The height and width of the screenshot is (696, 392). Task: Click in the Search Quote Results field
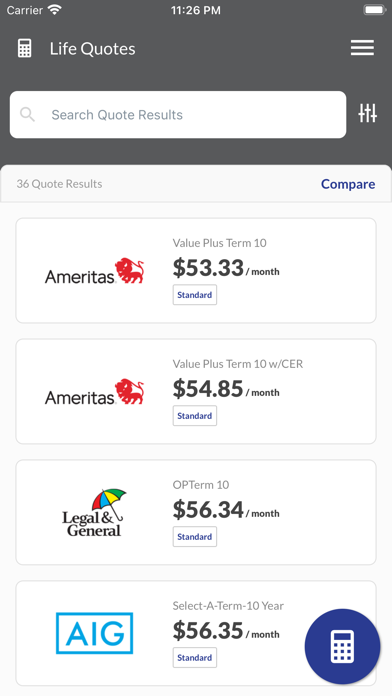178,115
